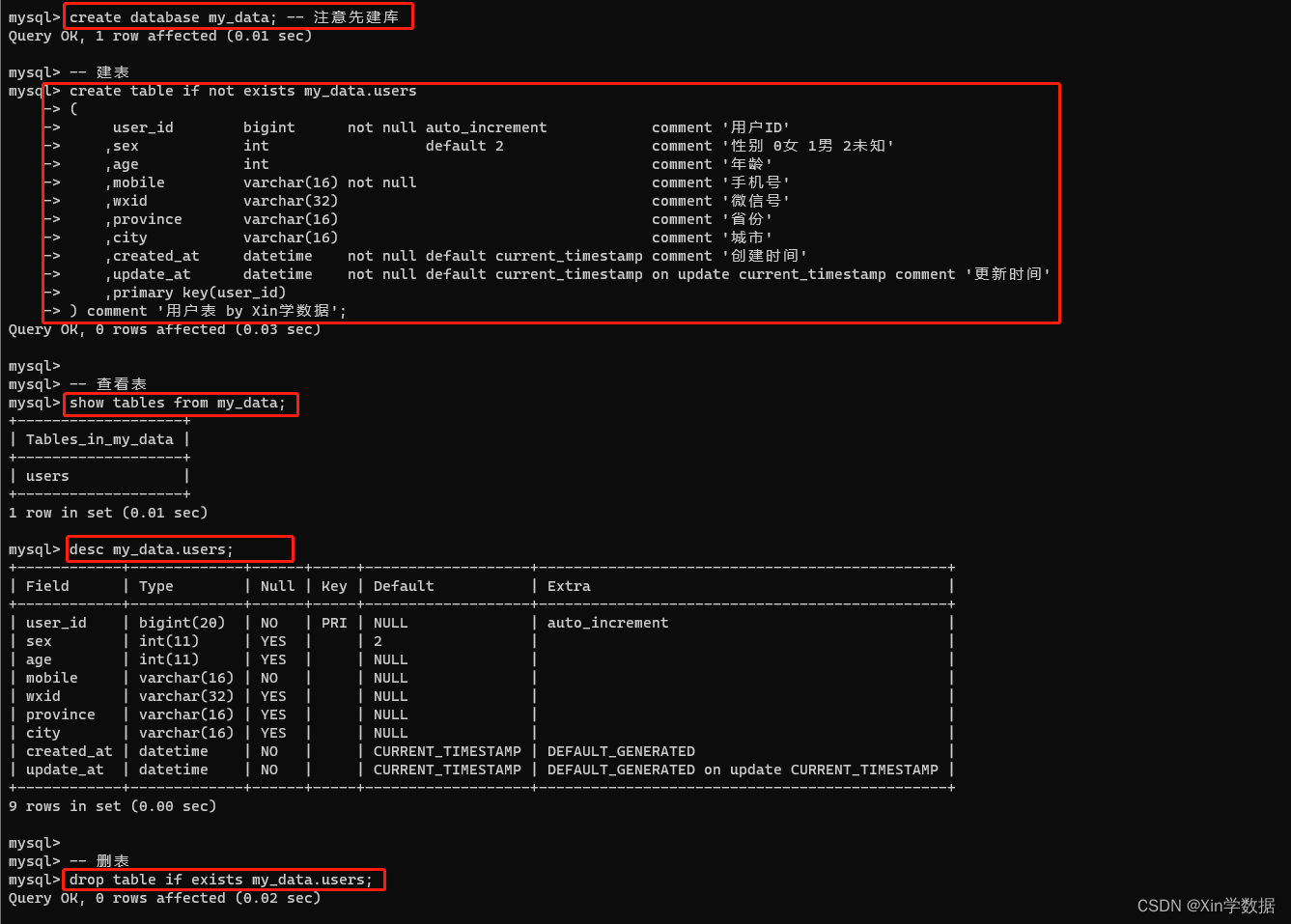The height and width of the screenshot is (924, 1291).
Task: Click the '-- 查看表' comment line
Action: [x=108, y=384]
